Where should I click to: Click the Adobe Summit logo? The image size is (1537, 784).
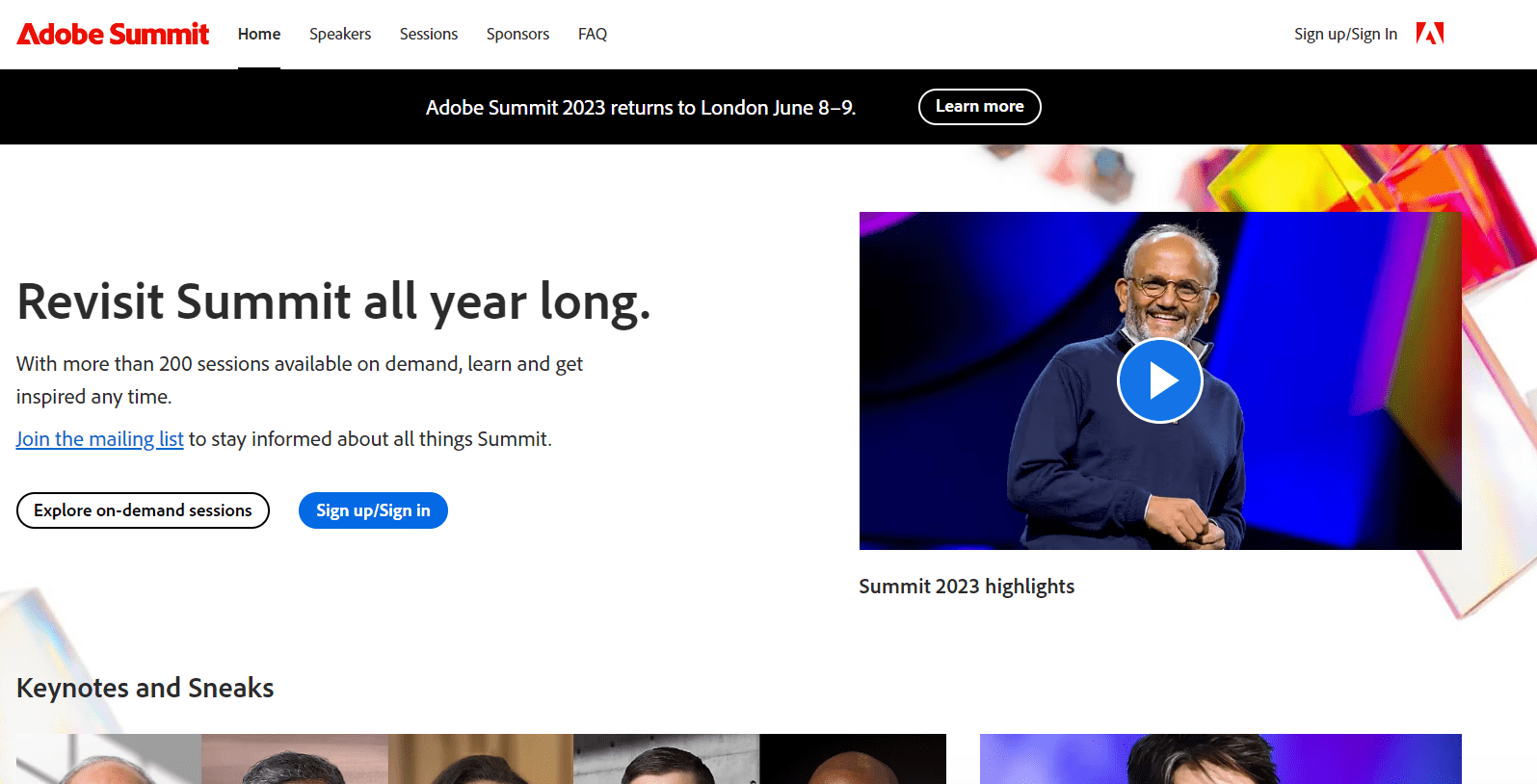click(113, 34)
